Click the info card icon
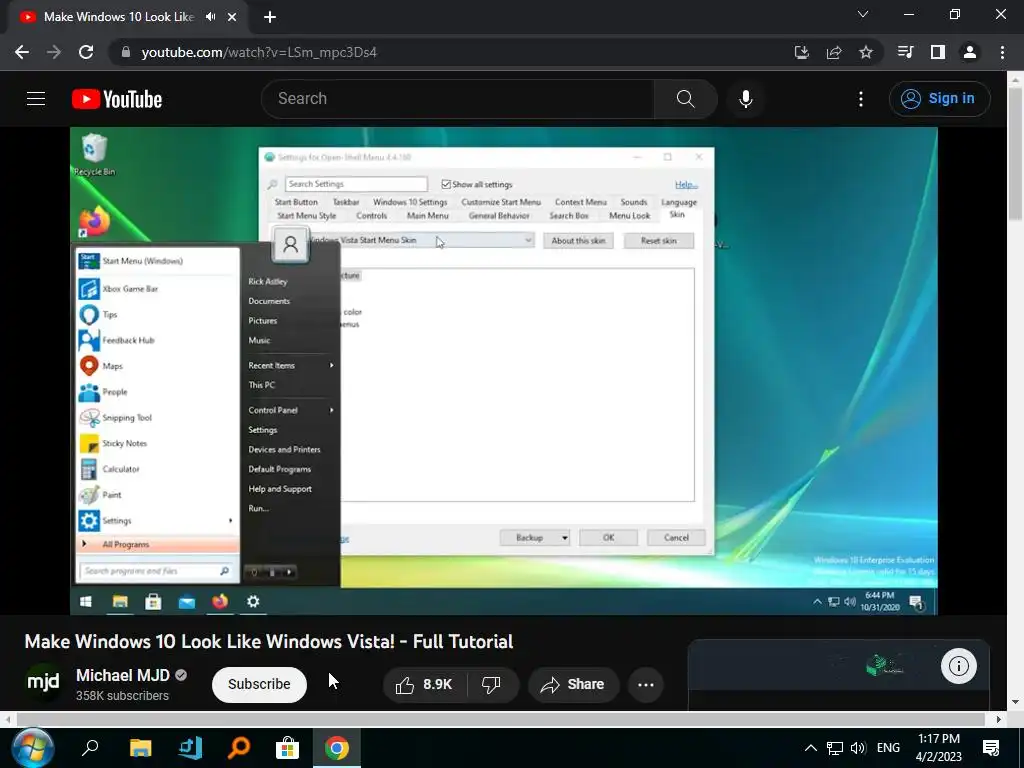Viewport: 1024px width, 768px height. (959, 666)
